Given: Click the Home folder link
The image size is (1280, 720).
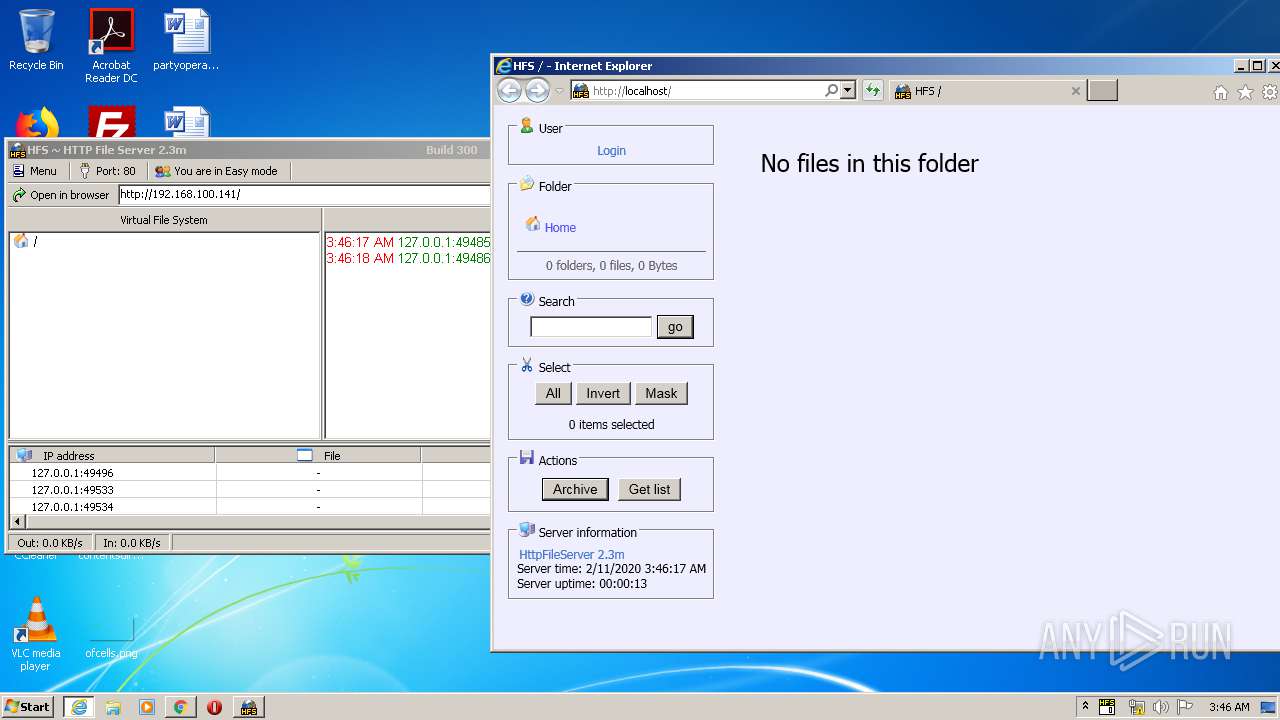Looking at the screenshot, I should (560, 228).
